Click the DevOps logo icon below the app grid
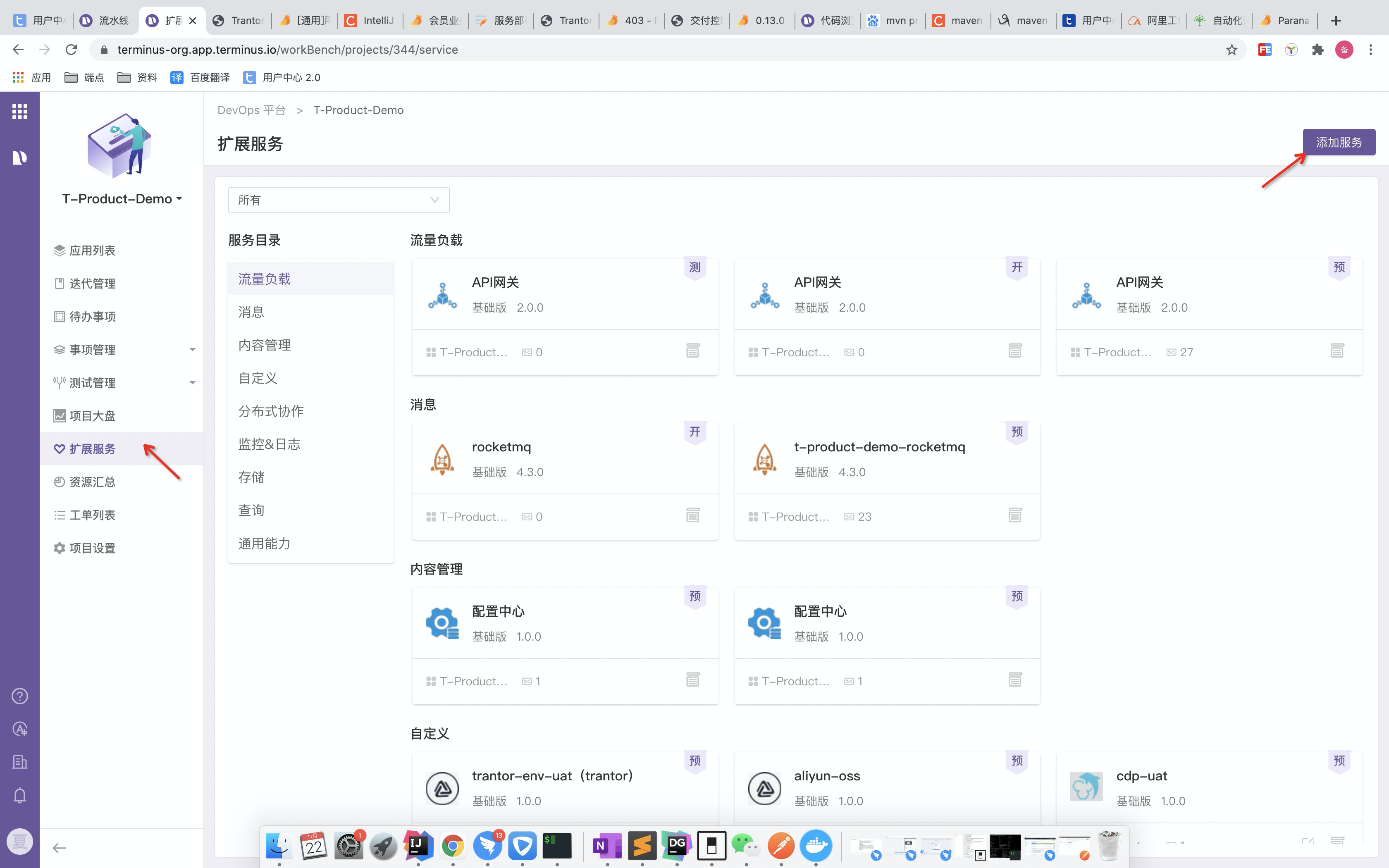The height and width of the screenshot is (868, 1389). [x=19, y=157]
